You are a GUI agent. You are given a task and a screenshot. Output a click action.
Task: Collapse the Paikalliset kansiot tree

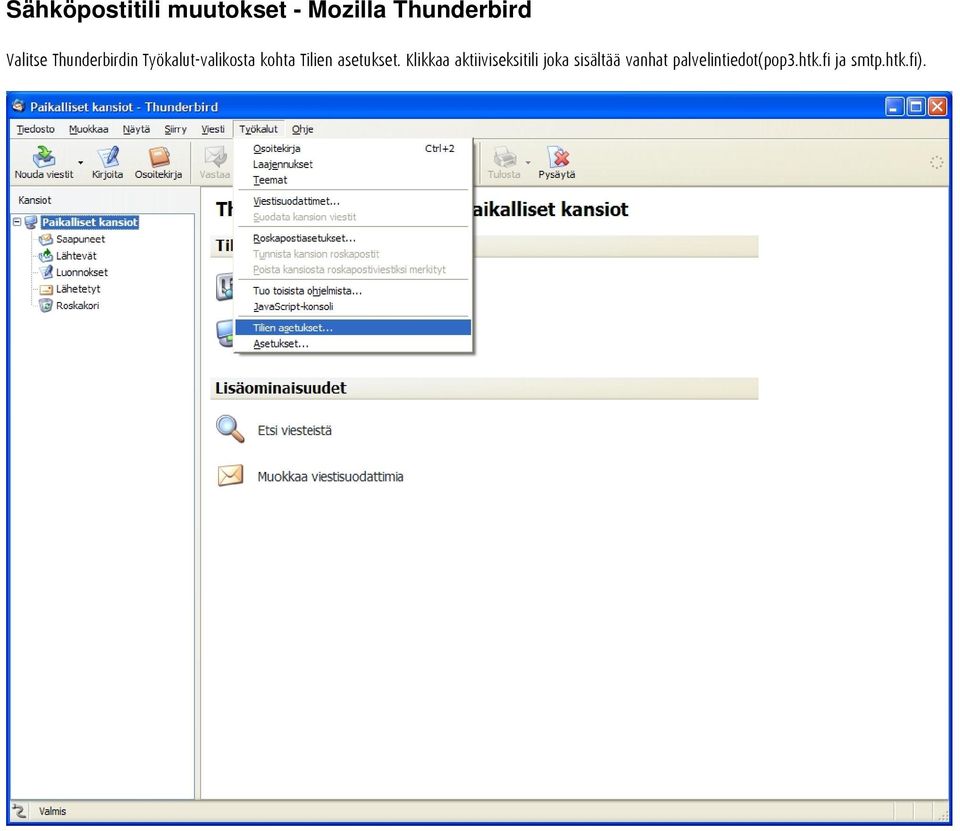pyautogui.click(x=17, y=222)
